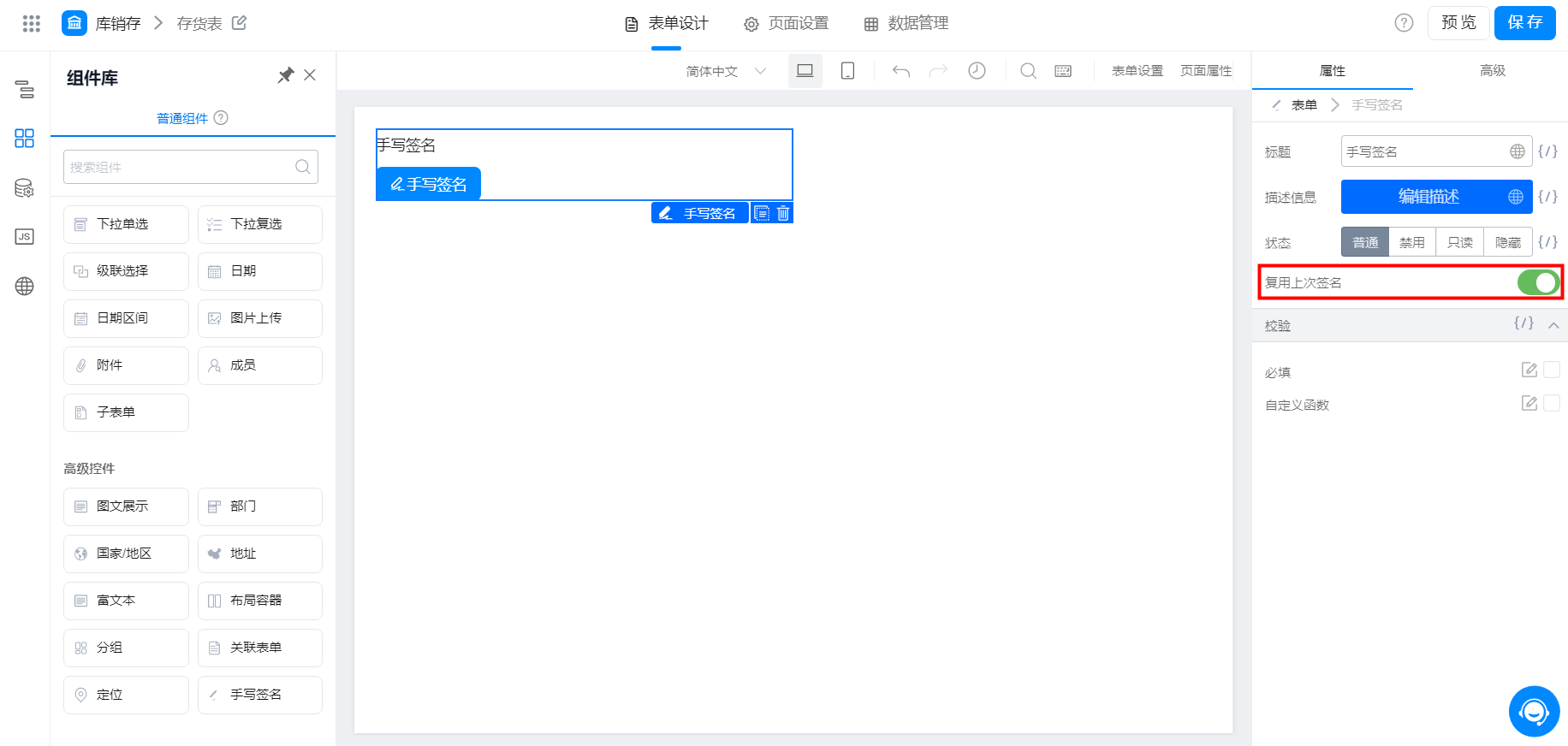Set status to 只读
Image resolution: width=1568 pixels, height=746 pixels.
tap(1460, 242)
